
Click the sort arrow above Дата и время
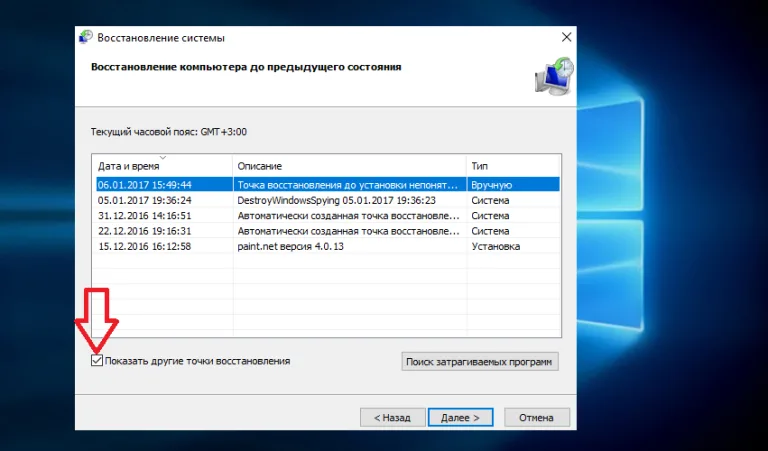(163, 158)
